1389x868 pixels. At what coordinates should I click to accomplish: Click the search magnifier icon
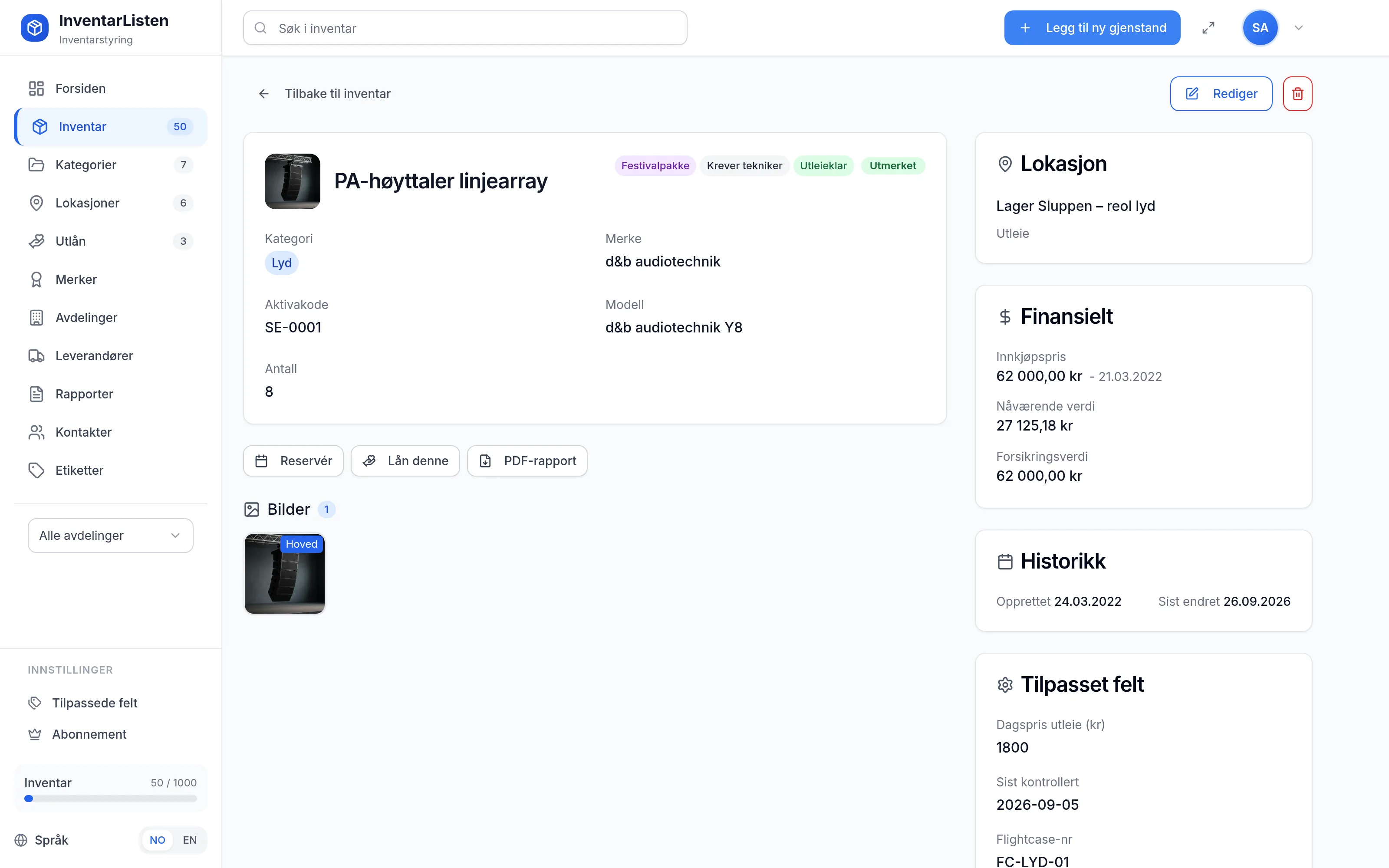[260, 28]
